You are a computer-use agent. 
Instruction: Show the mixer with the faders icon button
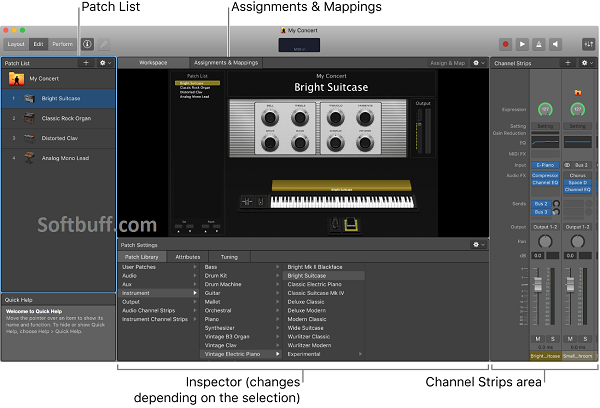click(x=589, y=44)
